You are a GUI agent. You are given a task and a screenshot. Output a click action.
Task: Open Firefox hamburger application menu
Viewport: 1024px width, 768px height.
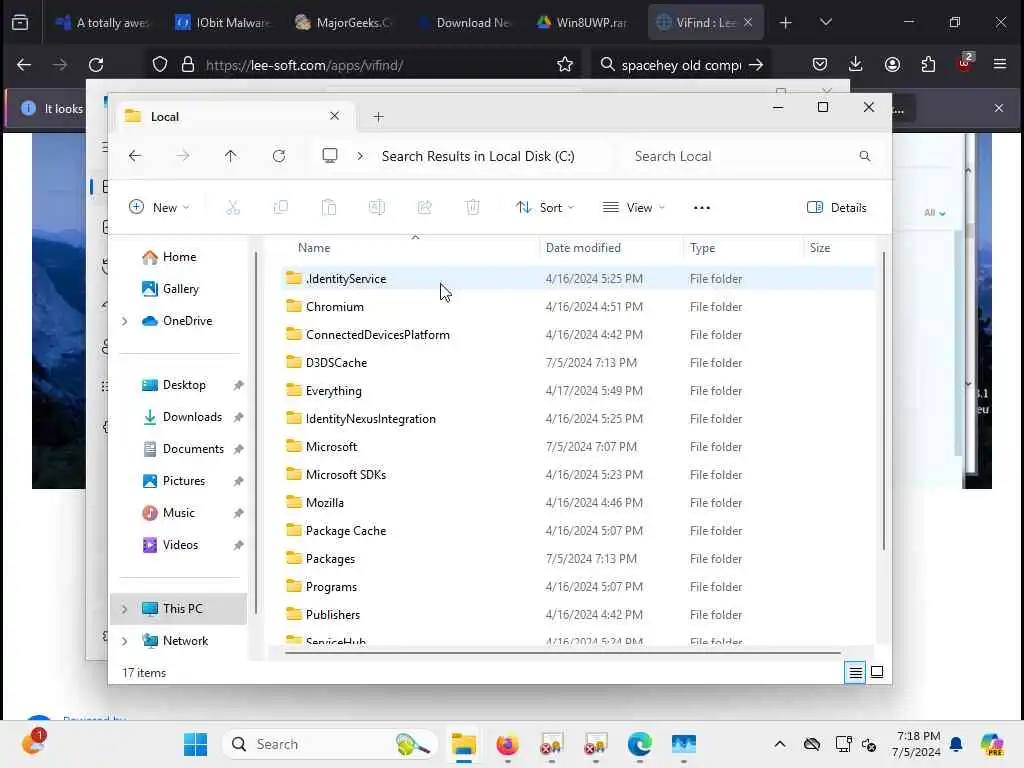(x=1000, y=64)
